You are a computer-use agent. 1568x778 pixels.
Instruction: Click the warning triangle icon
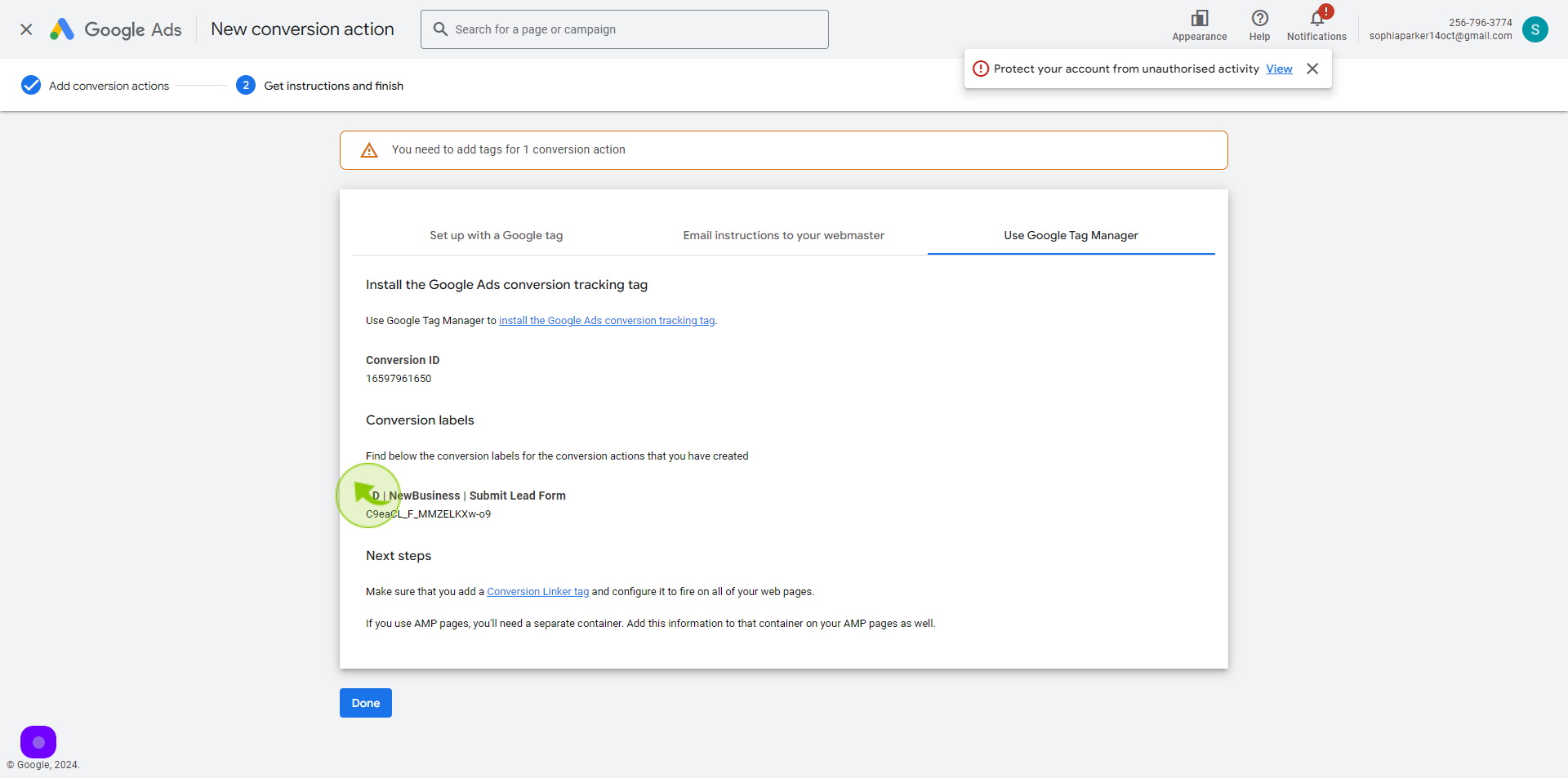click(369, 150)
